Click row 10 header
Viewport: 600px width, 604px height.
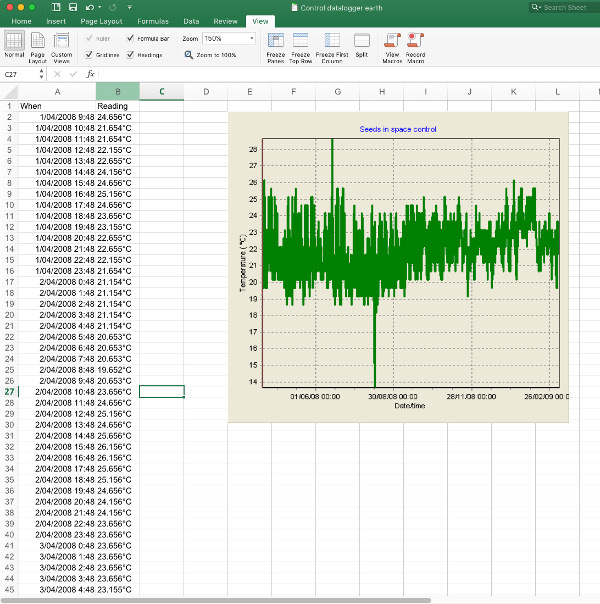tap(9, 205)
